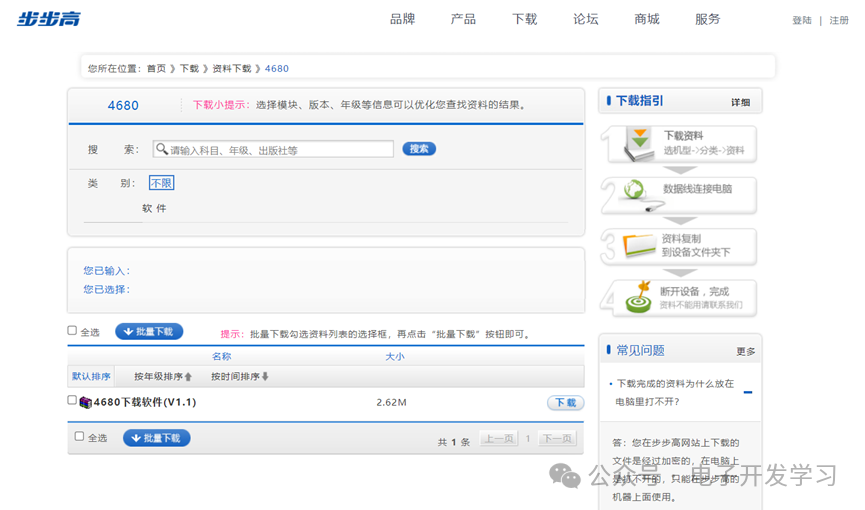Open the 品牌 nav menu

(x=402, y=19)
